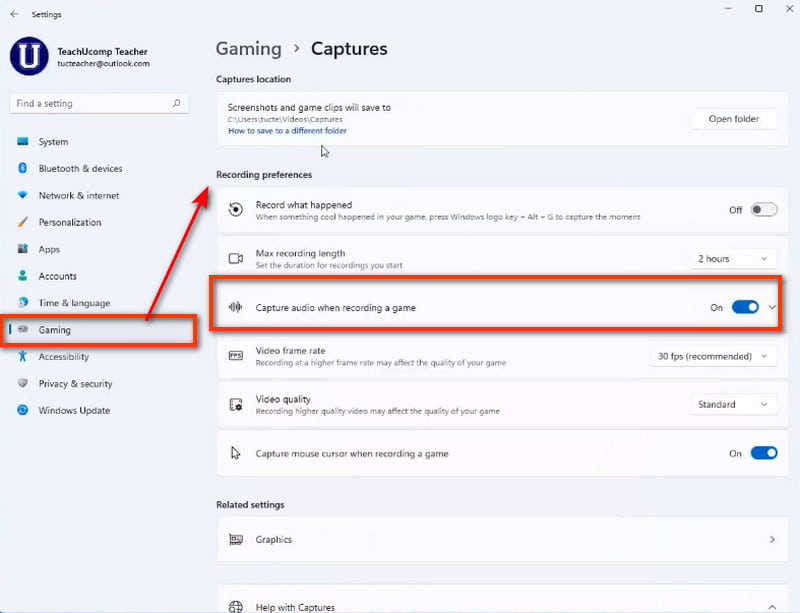Toggle Capture audio when recording a game
The height and width of the screenshot is (613, 800).
745,307
